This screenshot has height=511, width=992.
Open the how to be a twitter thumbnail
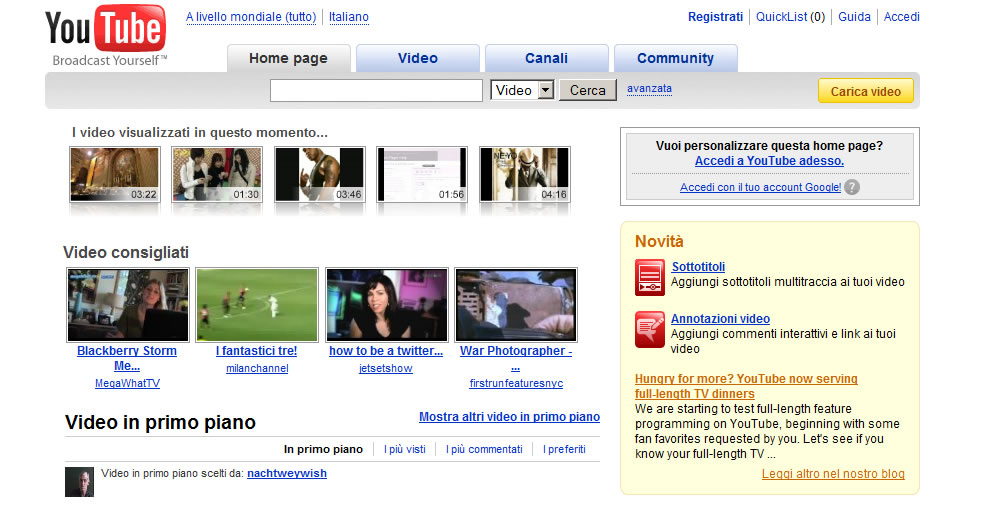(x=387, y=305)
